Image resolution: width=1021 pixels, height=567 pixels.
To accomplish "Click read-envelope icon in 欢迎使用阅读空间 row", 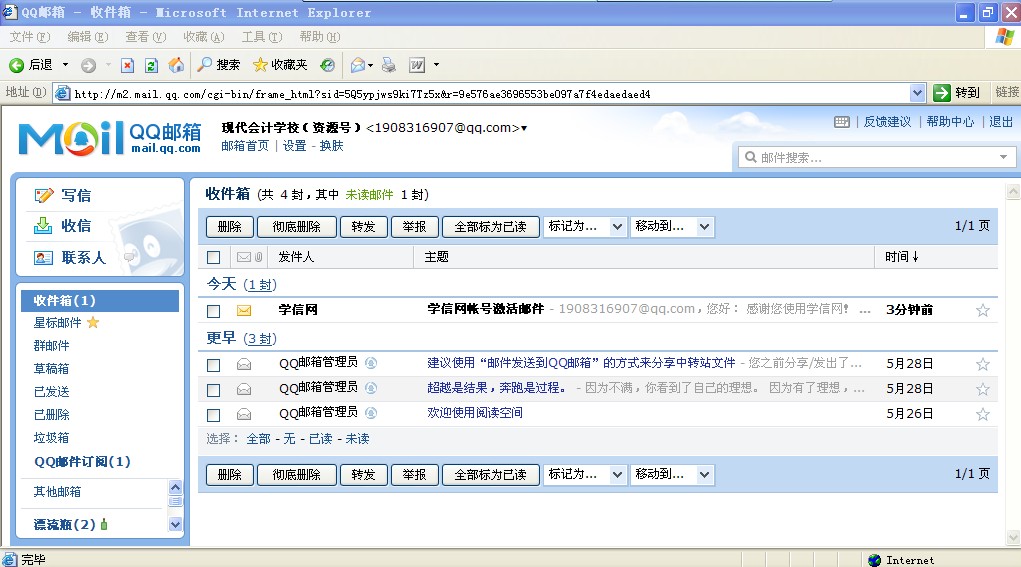I will tap(244, 414).
